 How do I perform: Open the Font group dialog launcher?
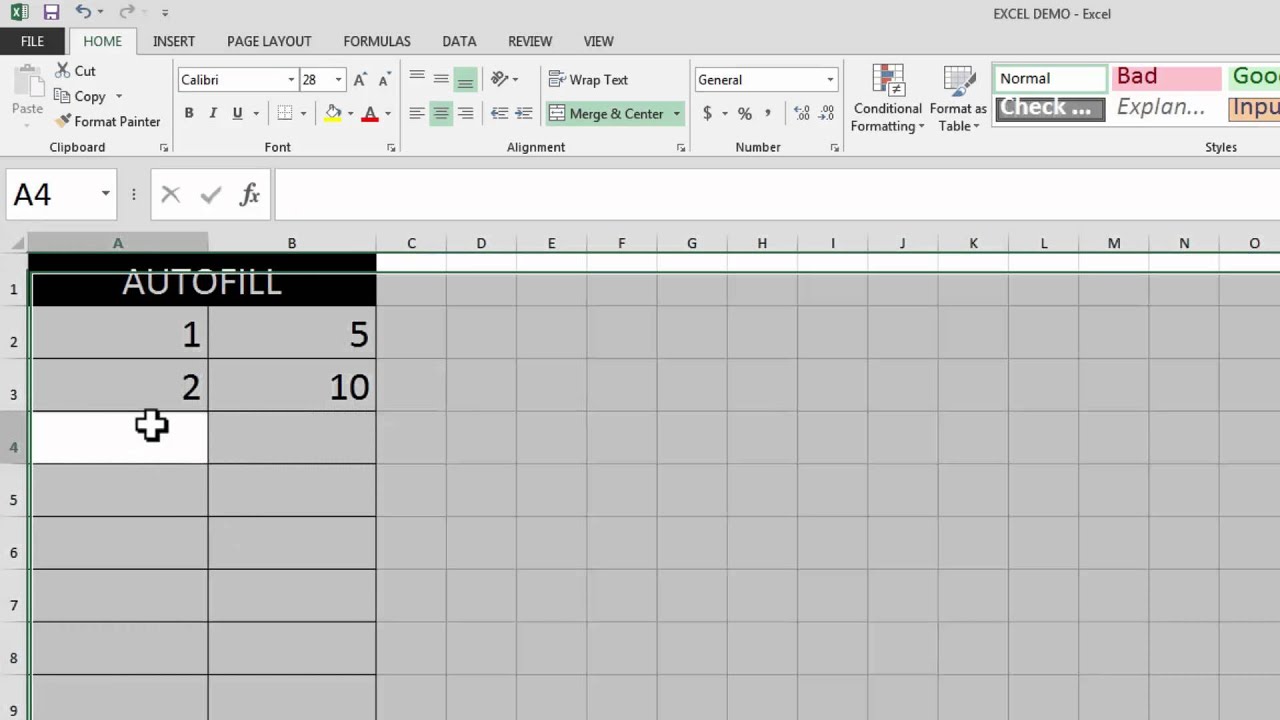391,148
